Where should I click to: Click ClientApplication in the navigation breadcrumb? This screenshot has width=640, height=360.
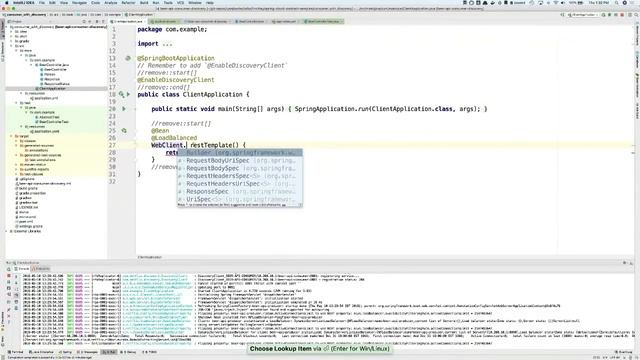(139, 15)
